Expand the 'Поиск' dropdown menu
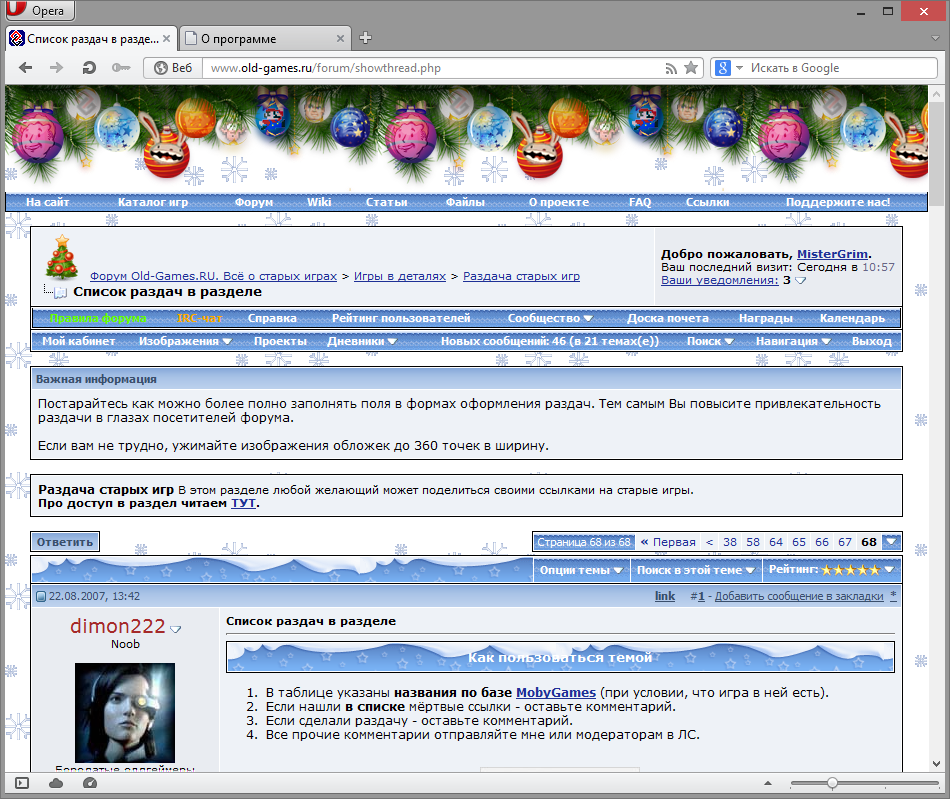950x799 pixels. 710,341
